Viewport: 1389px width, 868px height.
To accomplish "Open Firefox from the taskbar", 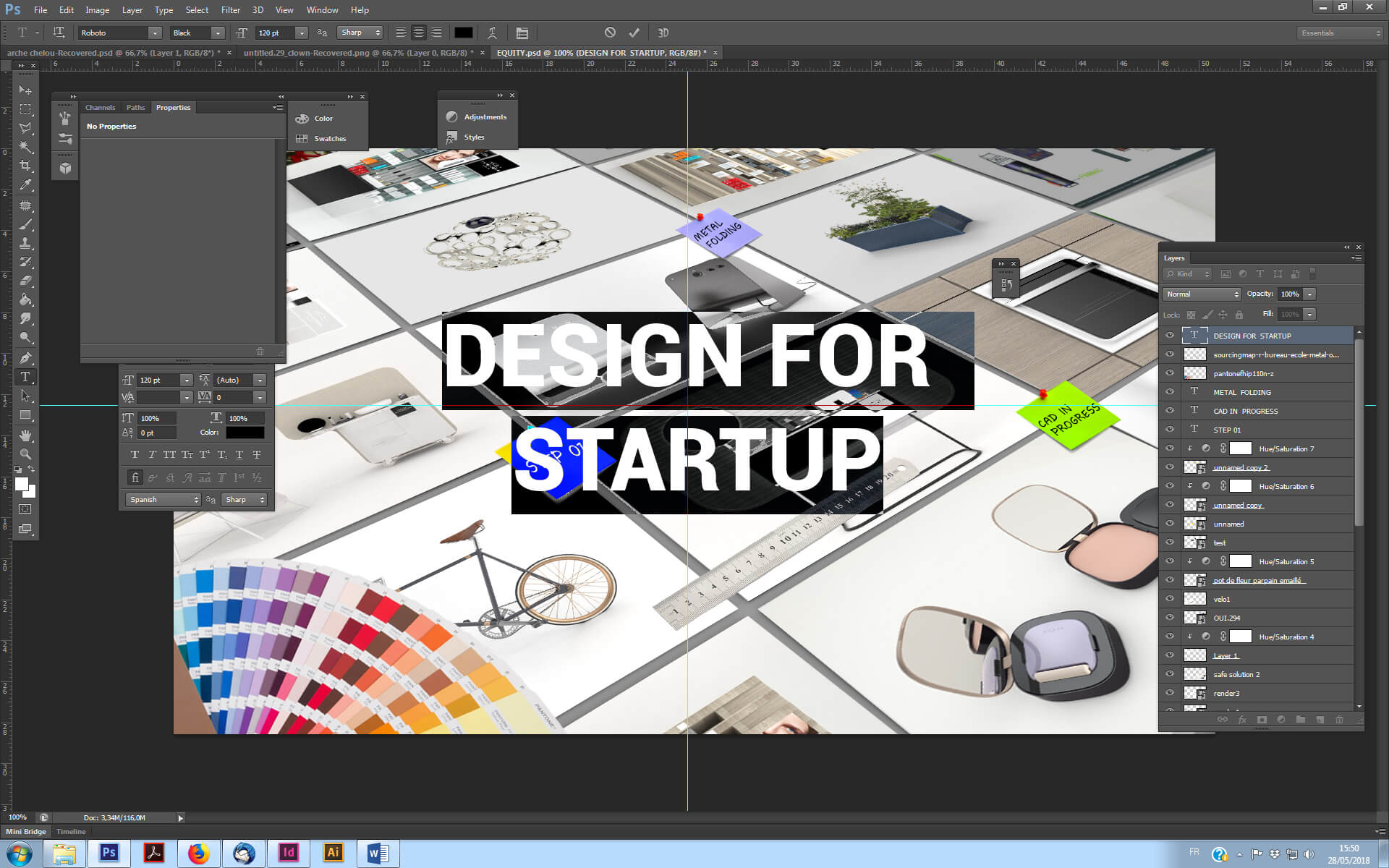I will [198, 853].
